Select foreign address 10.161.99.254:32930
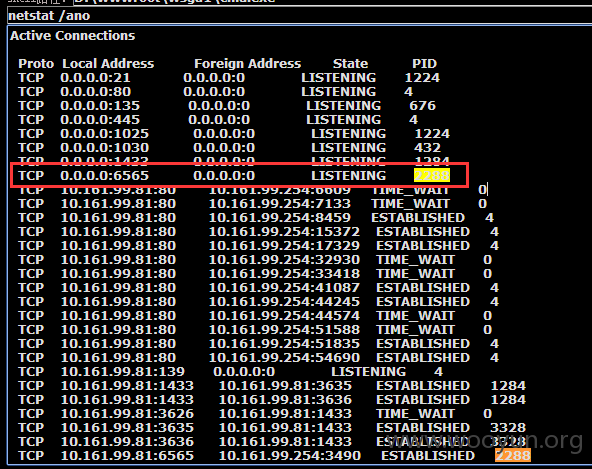This screenshot has height=469, width=592. (x=284, y=259)
